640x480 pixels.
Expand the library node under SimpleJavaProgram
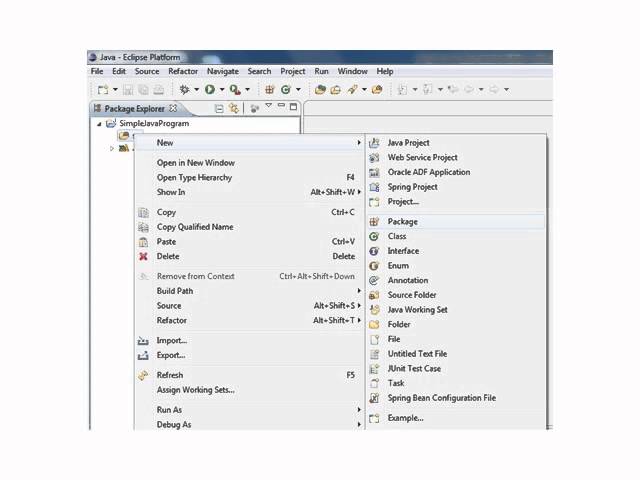[x=111, y=149]
